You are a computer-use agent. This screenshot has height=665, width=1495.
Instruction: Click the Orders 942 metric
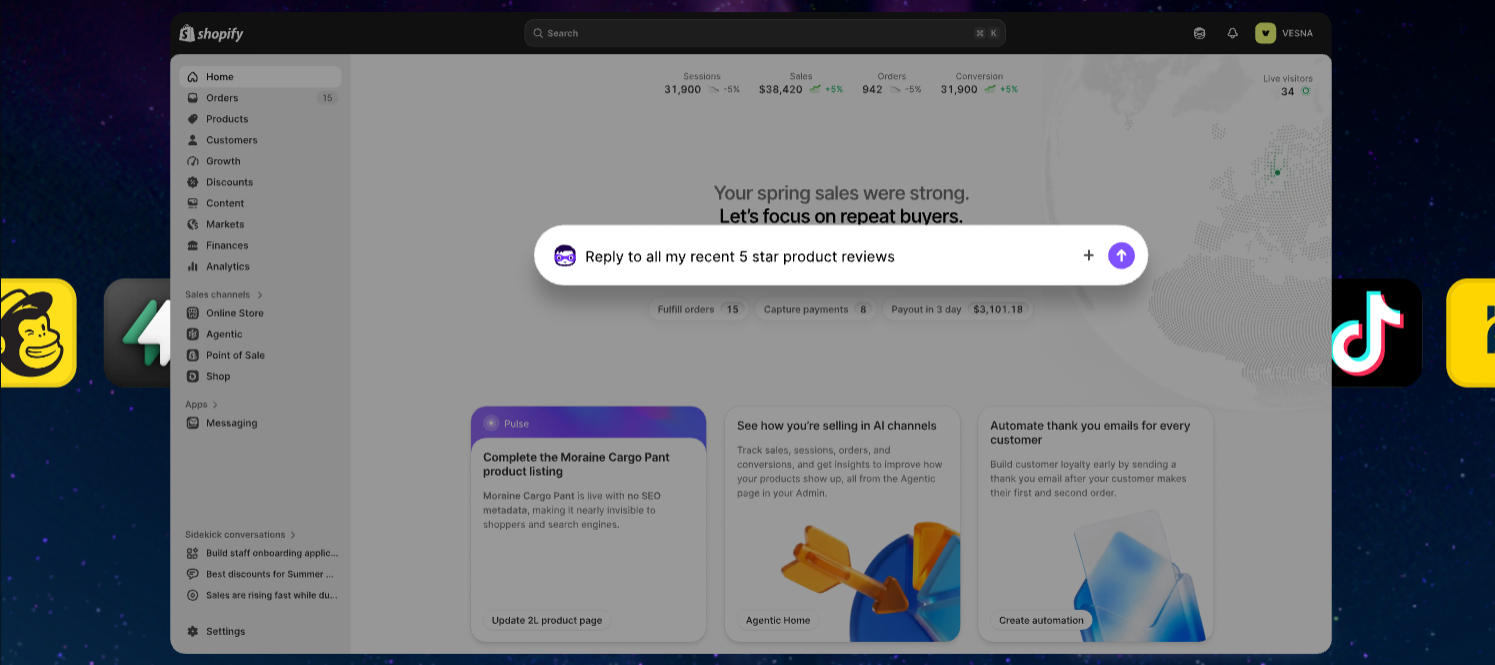(x=892, y=84)
